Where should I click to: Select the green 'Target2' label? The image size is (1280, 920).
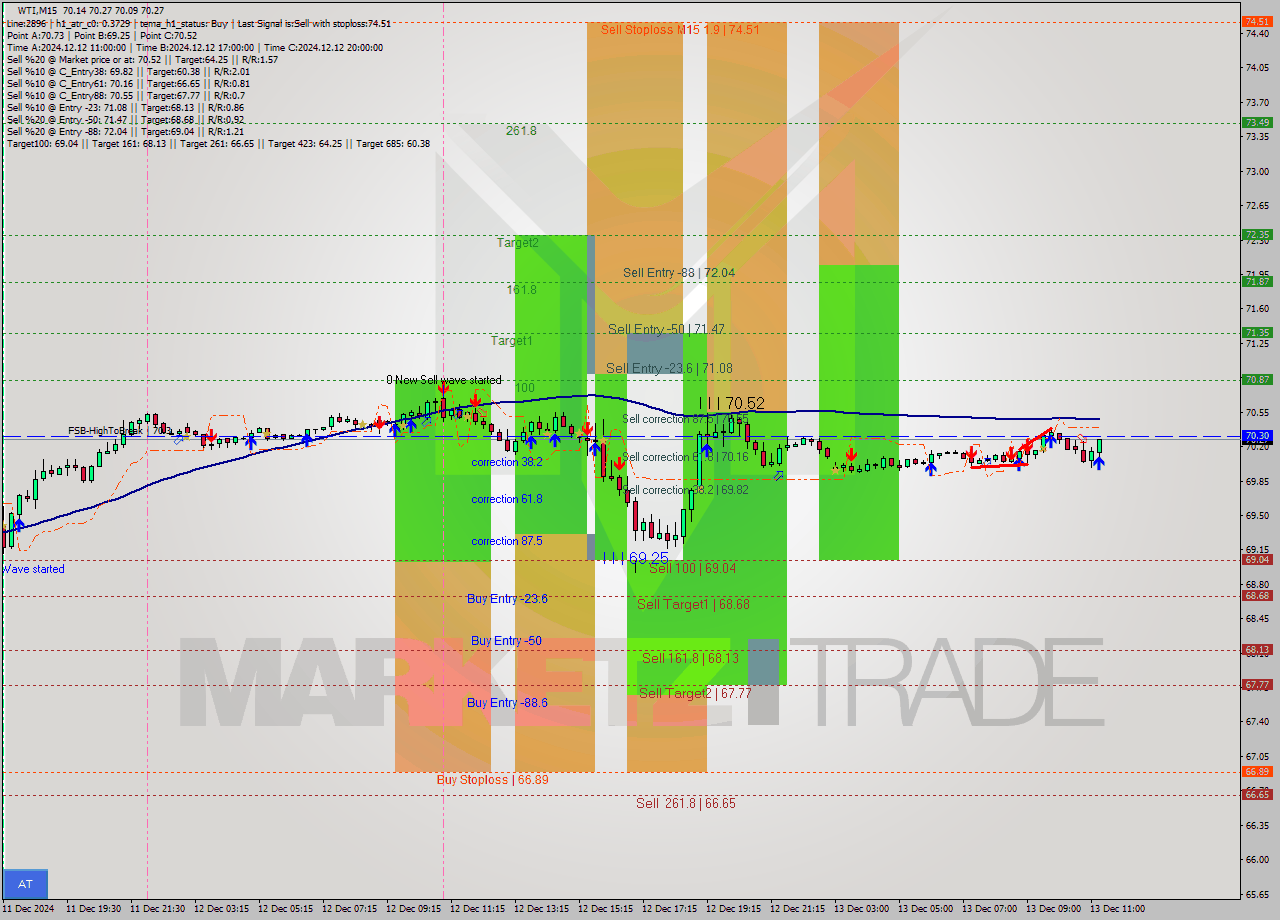click(518, 242)
